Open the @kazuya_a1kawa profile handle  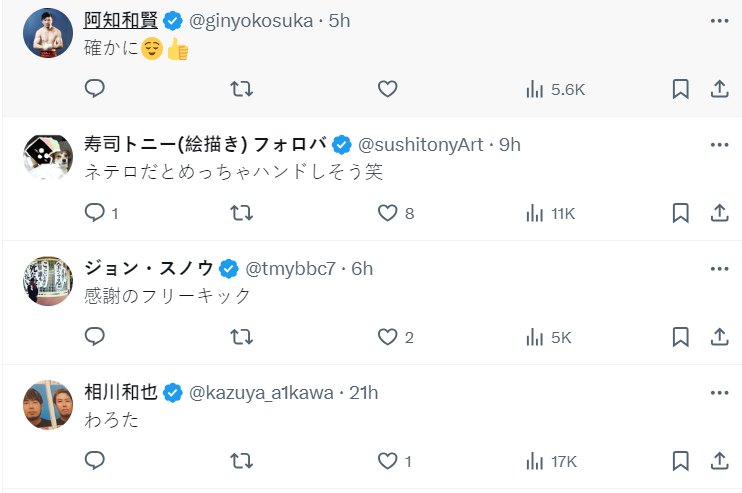pyautogui.click(x=261, y=393)
